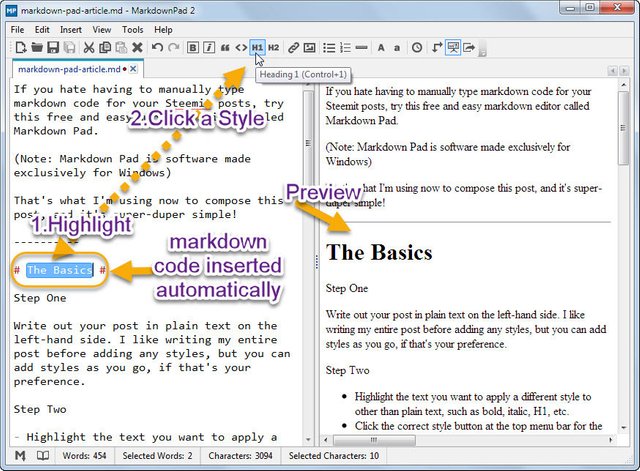Click the highlighted "The Basics" text in editor
This screenshot has width=640, height=471.
tap(60, 270)
